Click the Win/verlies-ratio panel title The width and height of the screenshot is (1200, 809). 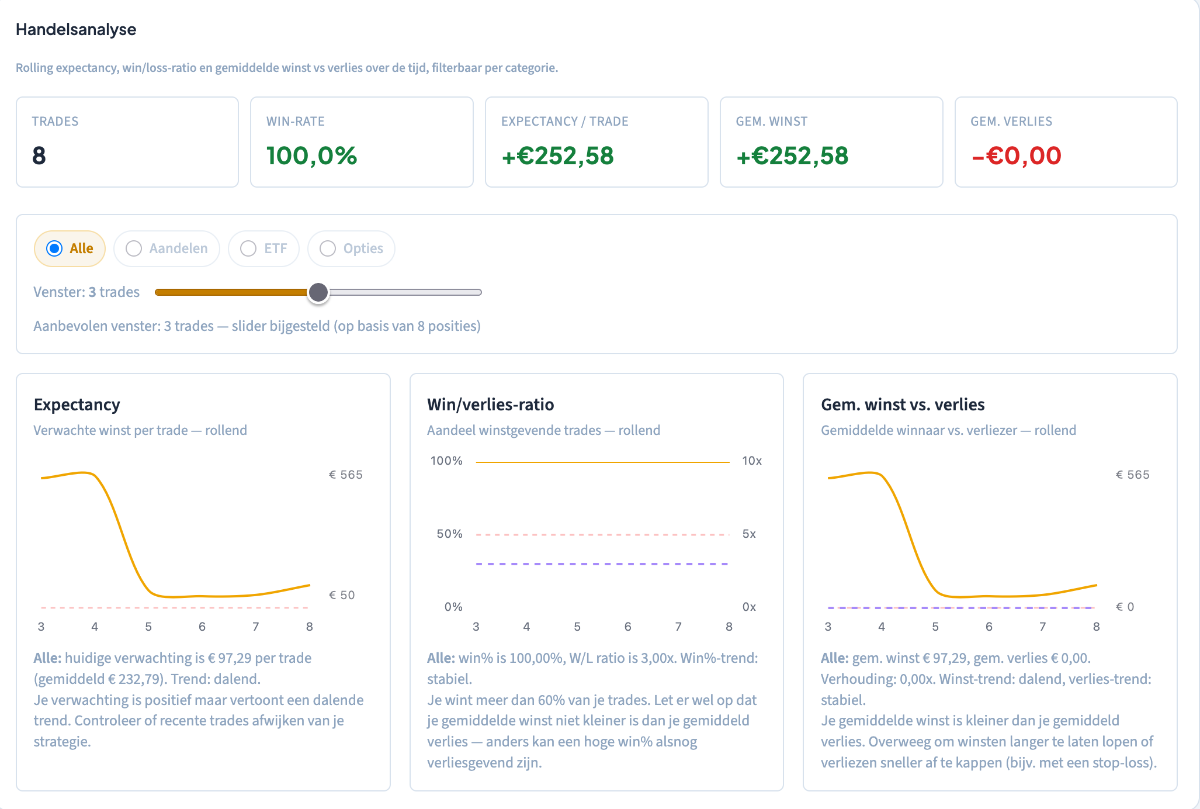coord(491,405)
